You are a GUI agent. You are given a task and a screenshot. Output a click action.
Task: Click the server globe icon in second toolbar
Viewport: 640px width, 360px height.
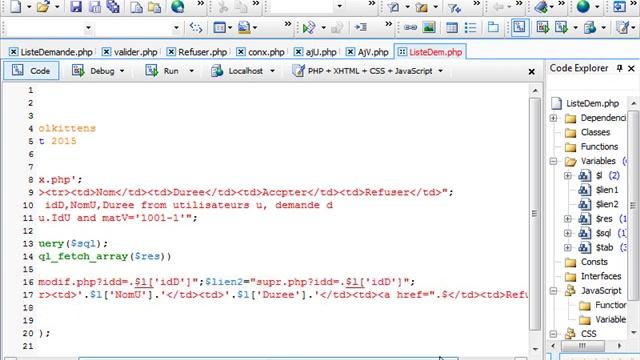pyautogui.click(x=590, y=27)
